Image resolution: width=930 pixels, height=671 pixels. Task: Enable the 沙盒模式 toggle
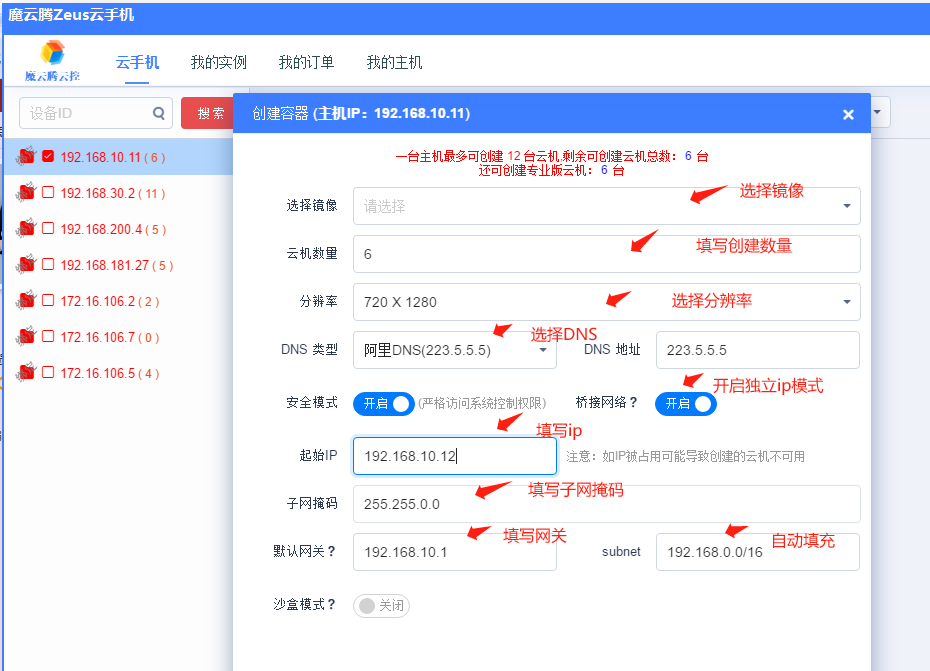[x=381, y=605]
